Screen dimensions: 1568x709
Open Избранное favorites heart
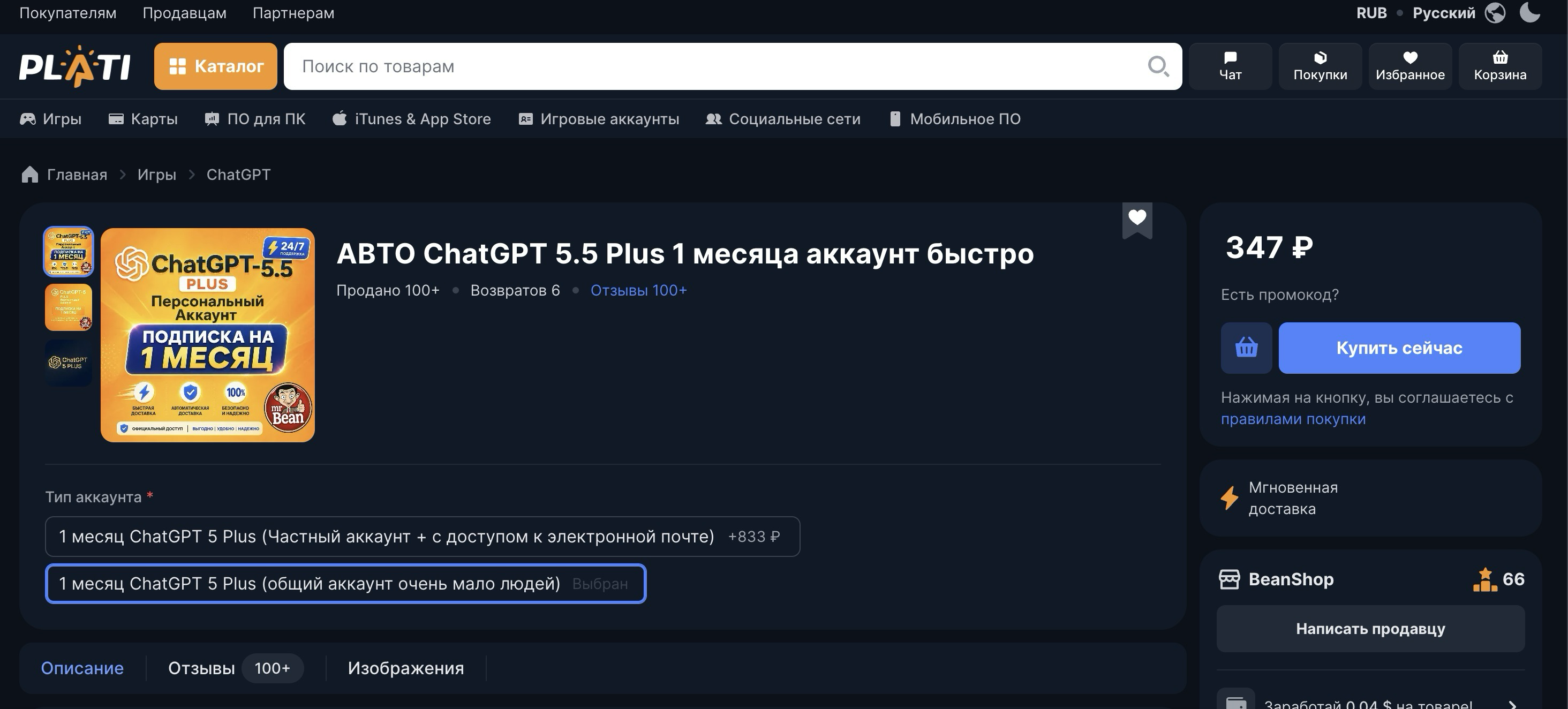[x=1409, y=66]
